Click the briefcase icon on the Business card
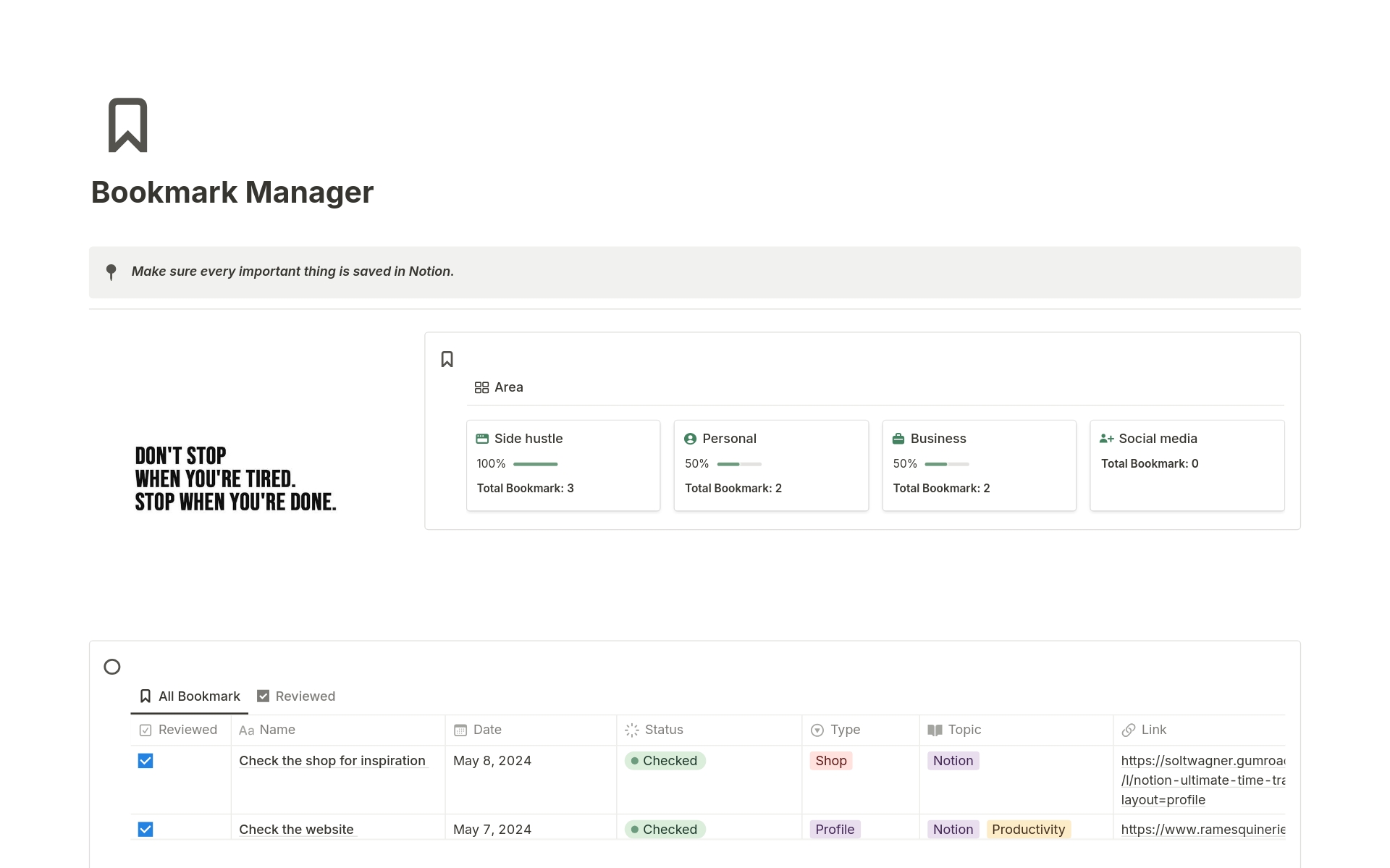The height and width of the screenshot is (868, 1390). [898, 438]
